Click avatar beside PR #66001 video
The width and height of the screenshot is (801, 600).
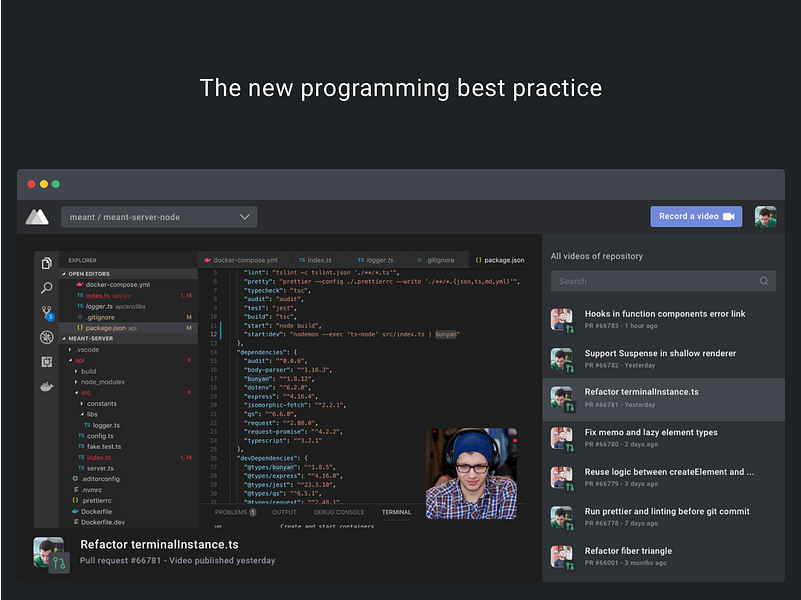561,557
